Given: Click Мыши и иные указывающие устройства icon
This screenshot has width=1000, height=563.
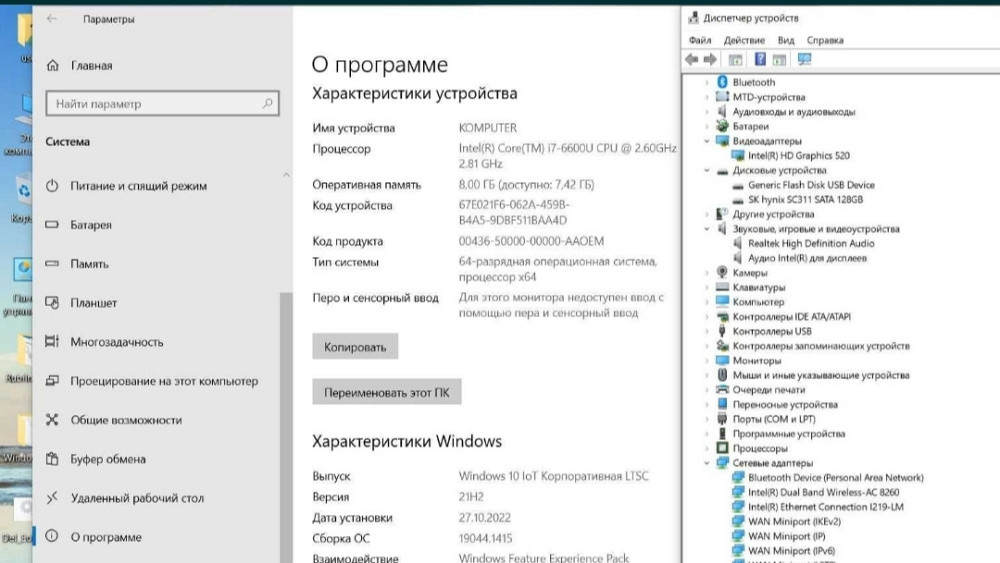Looking at the screenshot, I should click(x=722, y=375).
